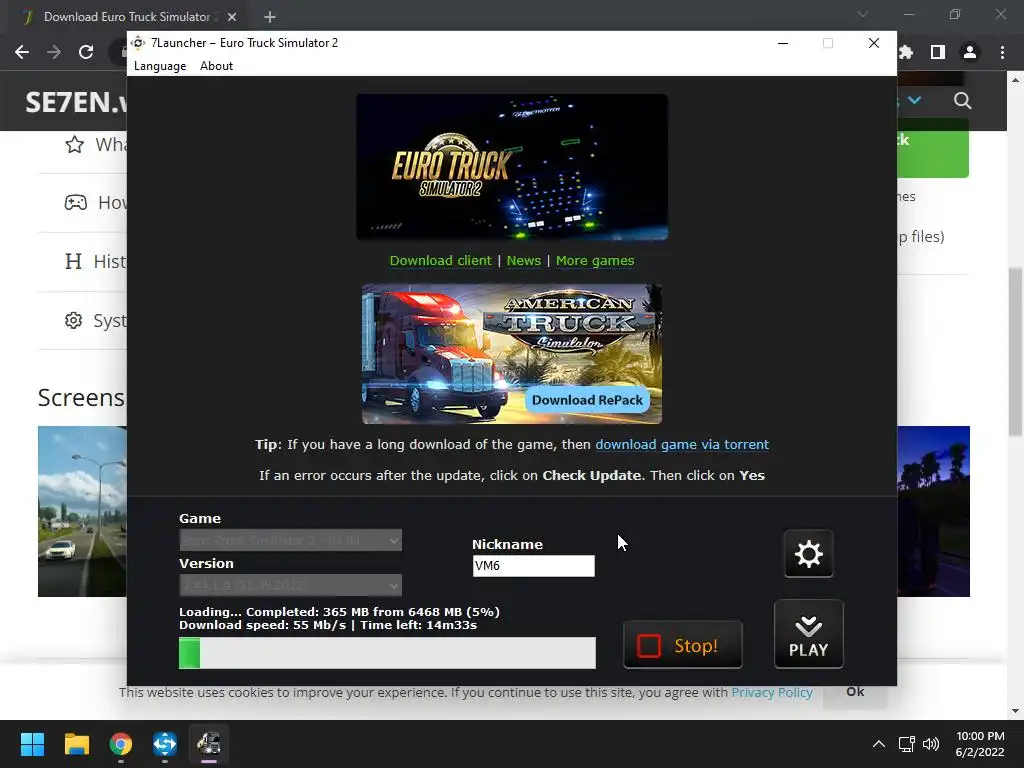Image resolution: width=1024 pixels, height=768 pixels.
Task: Click the H history icon in sidebar
Action: pyautogui.click(x=73, y=262)
